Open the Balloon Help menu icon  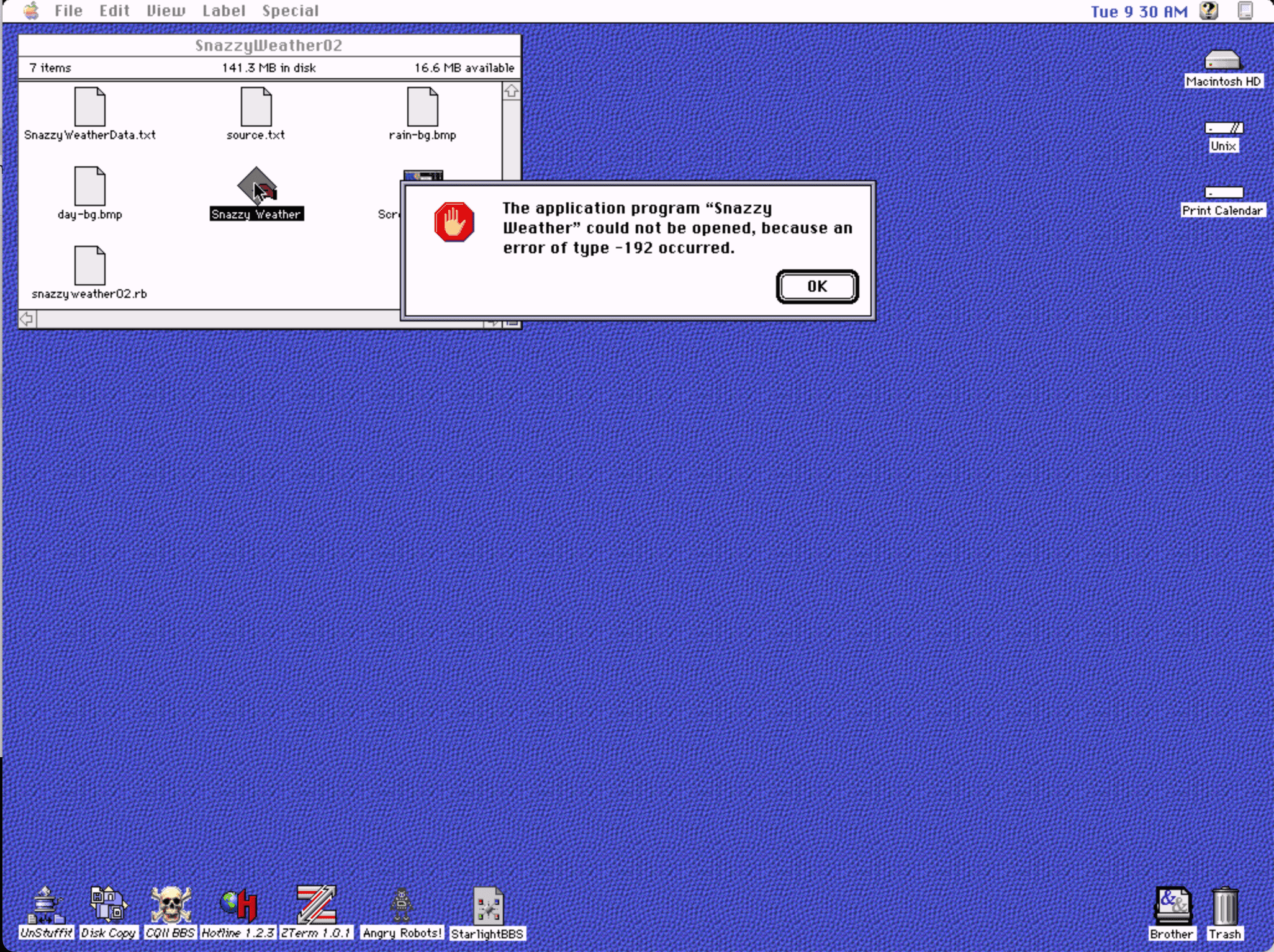pyautogui.click(x=1208, y=11)
